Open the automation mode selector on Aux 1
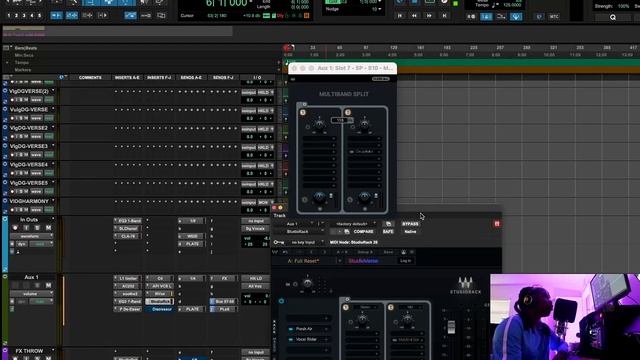Image resolution: width=640 pixels, height=360 pixels. coord(41,302)
